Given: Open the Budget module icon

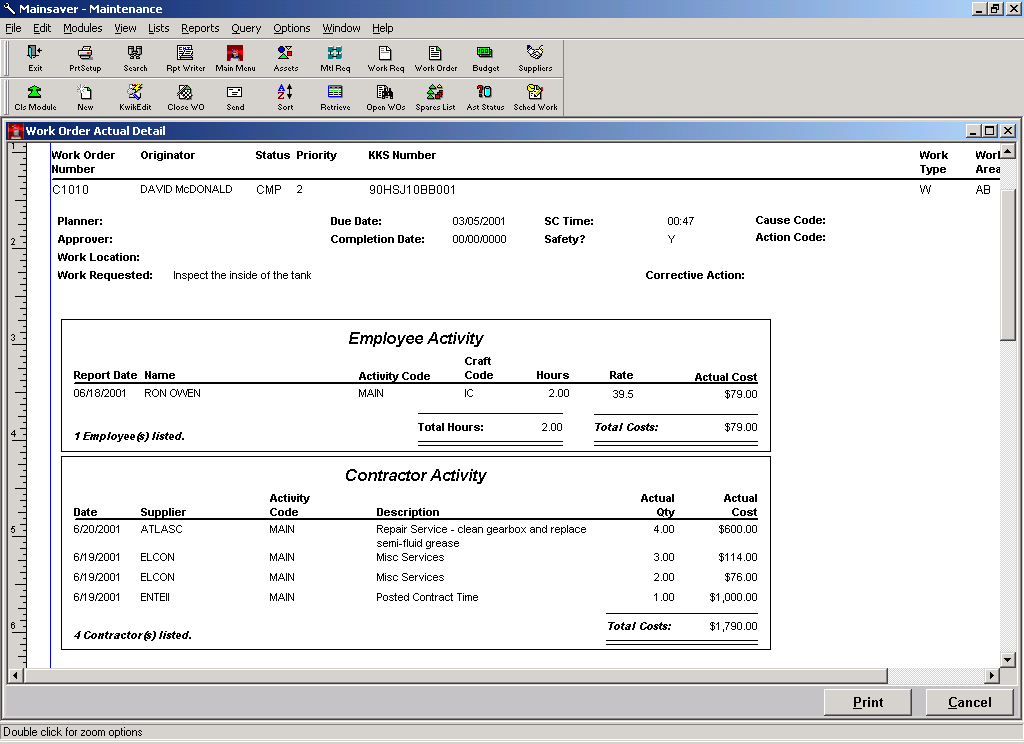Looking at the screenshot, I should [485, 58].
